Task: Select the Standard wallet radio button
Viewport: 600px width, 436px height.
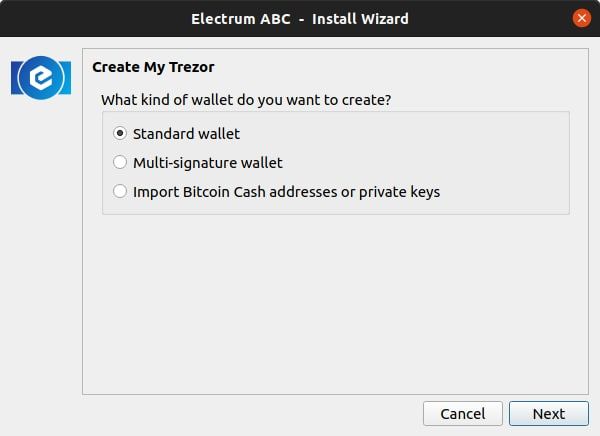Action: coord(120,133)
